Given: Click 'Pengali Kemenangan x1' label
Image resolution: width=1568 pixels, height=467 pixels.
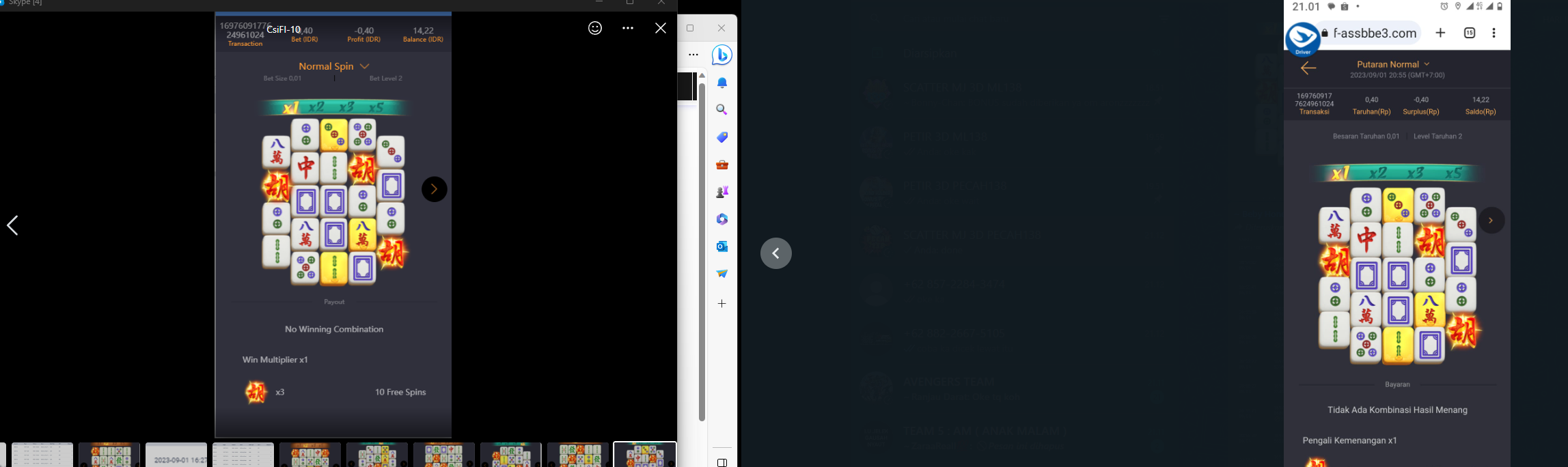Looking at the screenshot, I should [1349, 440].
